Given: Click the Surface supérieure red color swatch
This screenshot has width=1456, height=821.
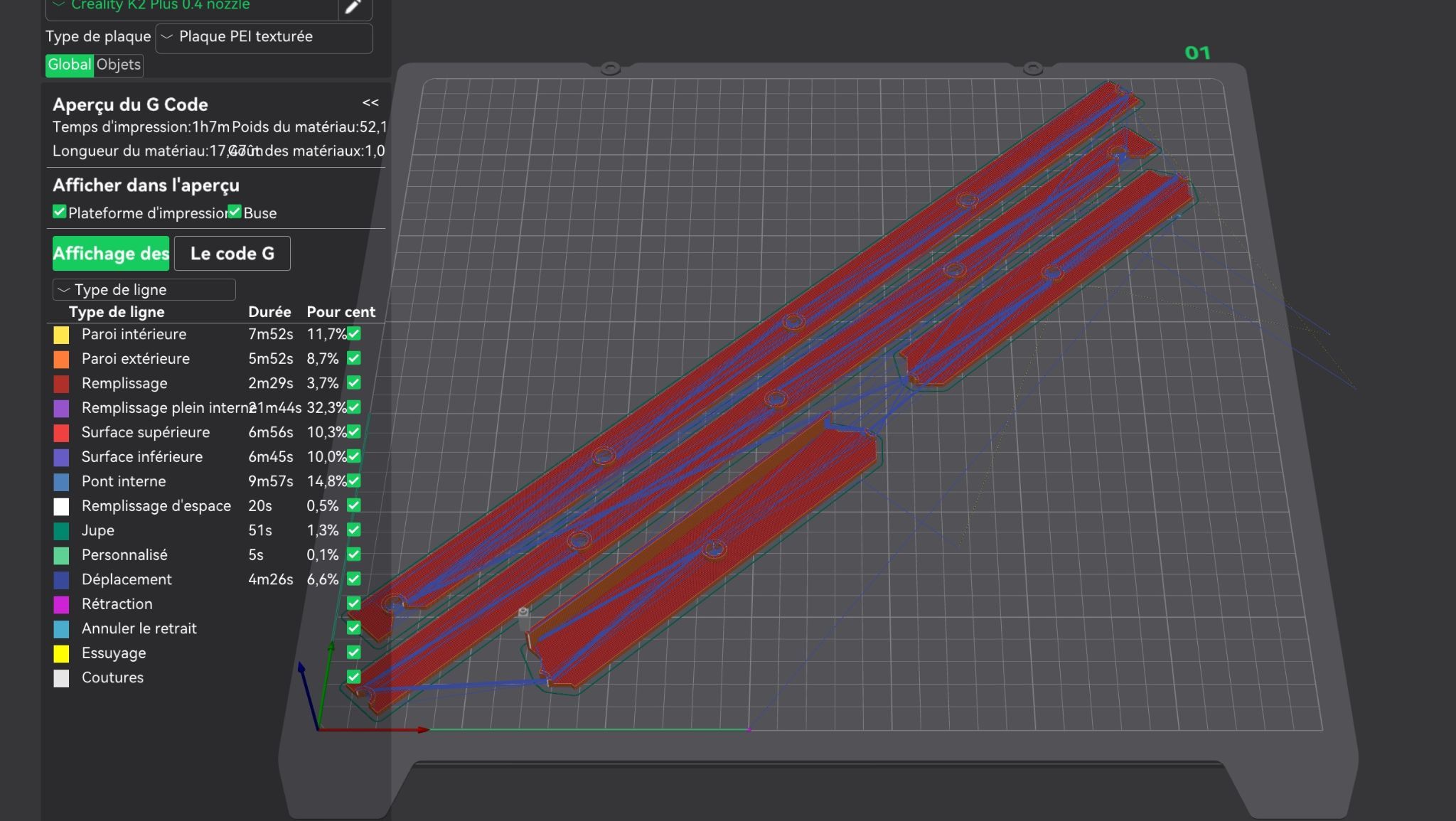Looking at the screenshot, I should [62, 433].
